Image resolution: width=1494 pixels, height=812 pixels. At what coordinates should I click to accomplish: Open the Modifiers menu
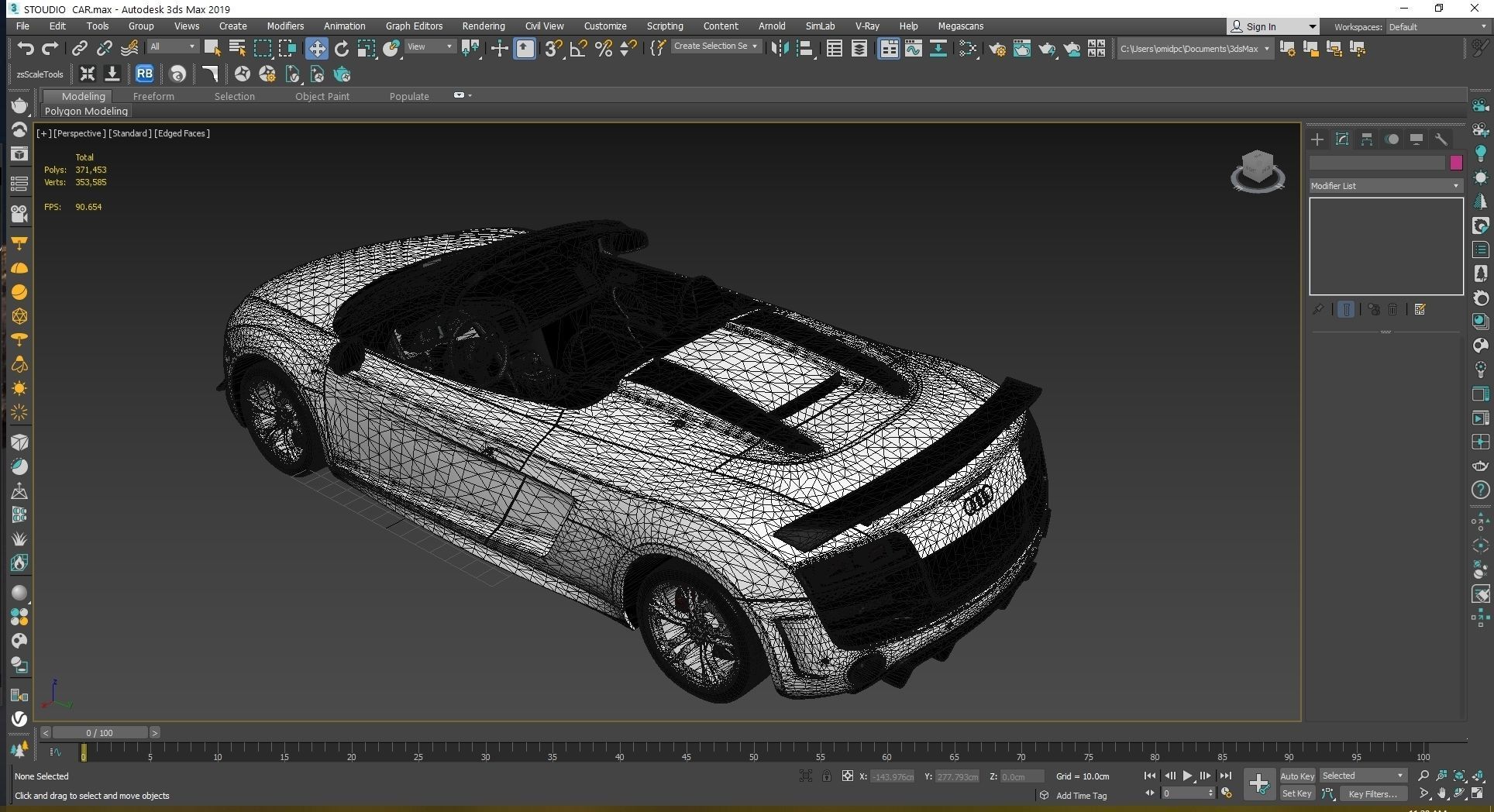click(x=285, y=26)
